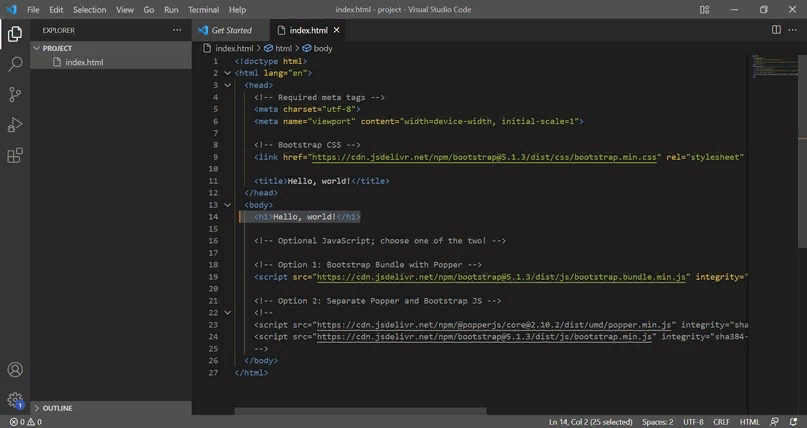Click the file icon in breadcrumb index.html
The width and height of the screenshot is (807, 428).
pyautogui.click(x=207, y=48)
